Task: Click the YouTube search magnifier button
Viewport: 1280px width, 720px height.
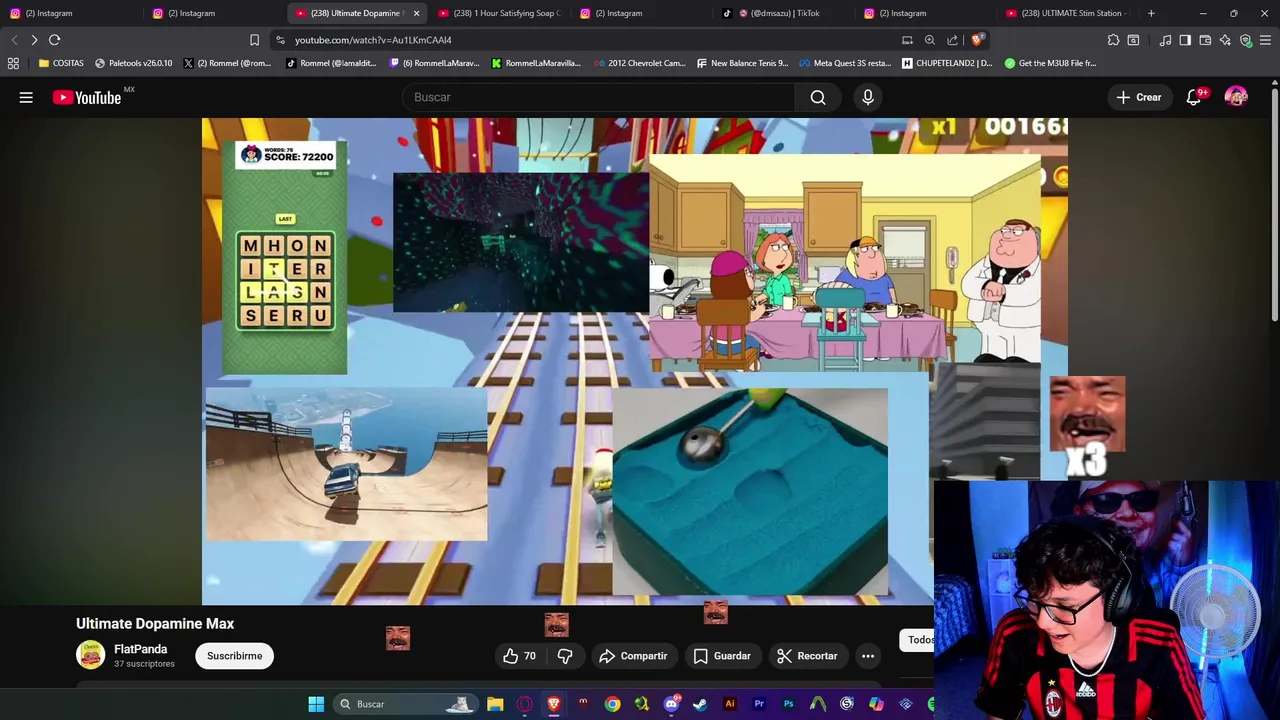Action: pyautogui.click(x=818, y=97)
